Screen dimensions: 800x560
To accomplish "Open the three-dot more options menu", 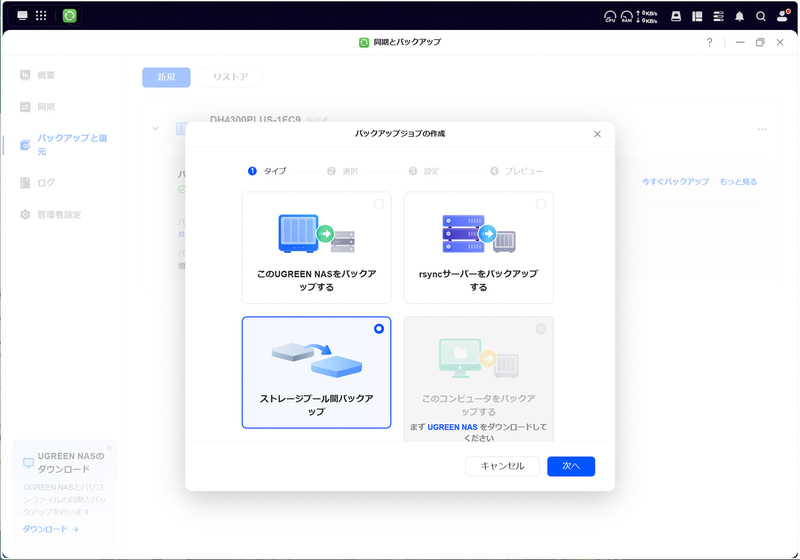I will (x=762, y=129).
